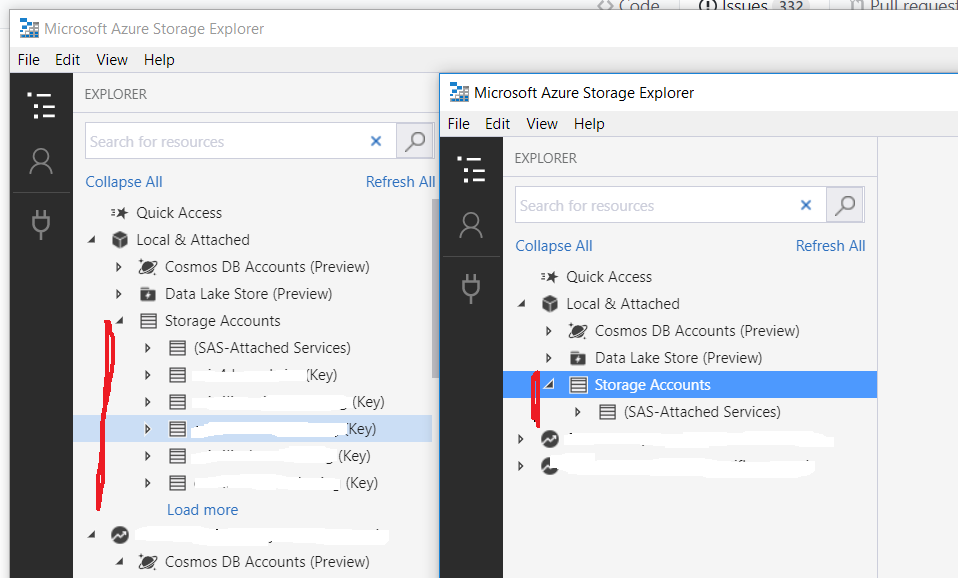Select Quick Access label in back window
This screenshot has height=578, width=958.
179,213
